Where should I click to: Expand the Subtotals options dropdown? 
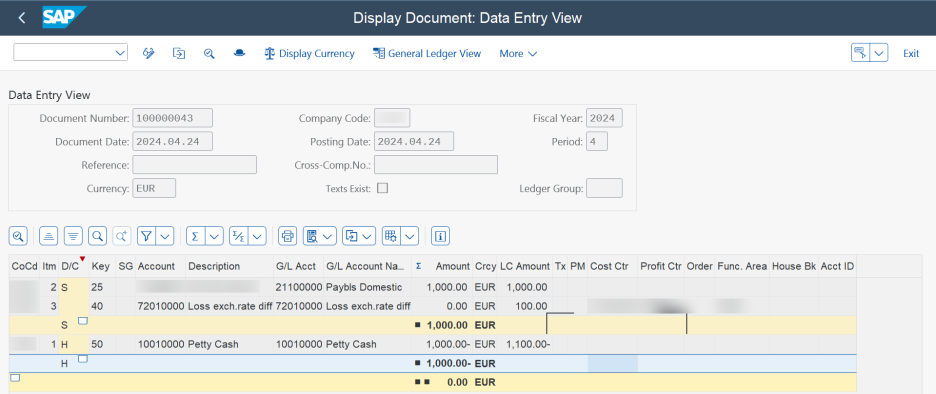point(257,236)
